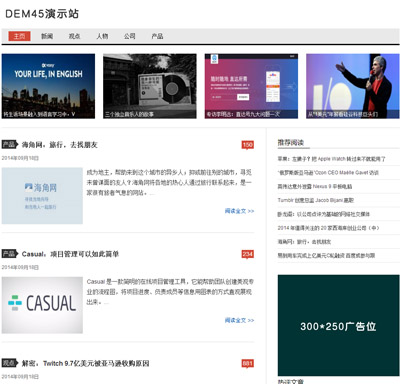Open article 海角网，旅行，去找朋友 title
This screenshot has width=400, height=384.
point(60,145)
